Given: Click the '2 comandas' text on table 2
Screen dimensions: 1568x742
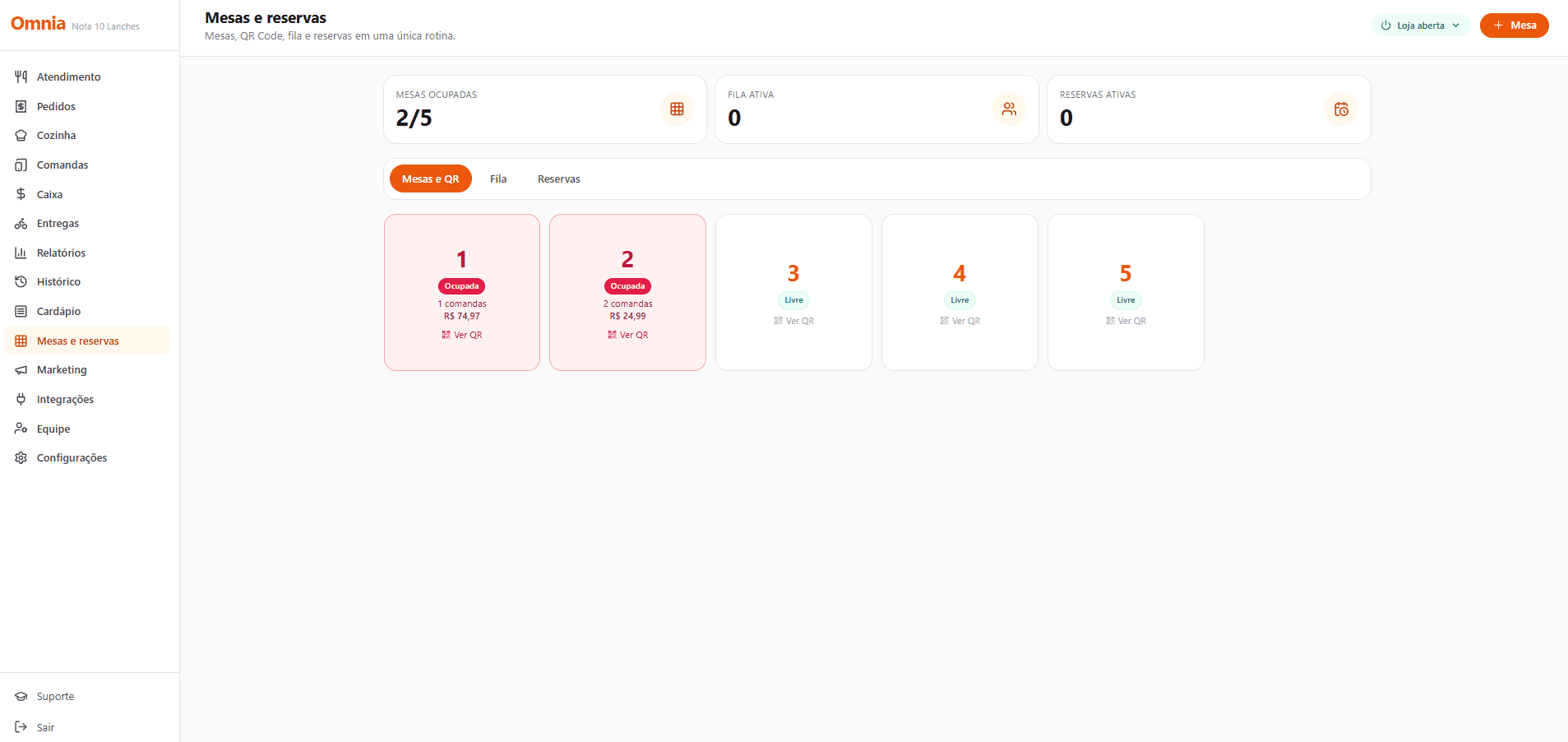Looking at the screenshot, I should [628, 304].
